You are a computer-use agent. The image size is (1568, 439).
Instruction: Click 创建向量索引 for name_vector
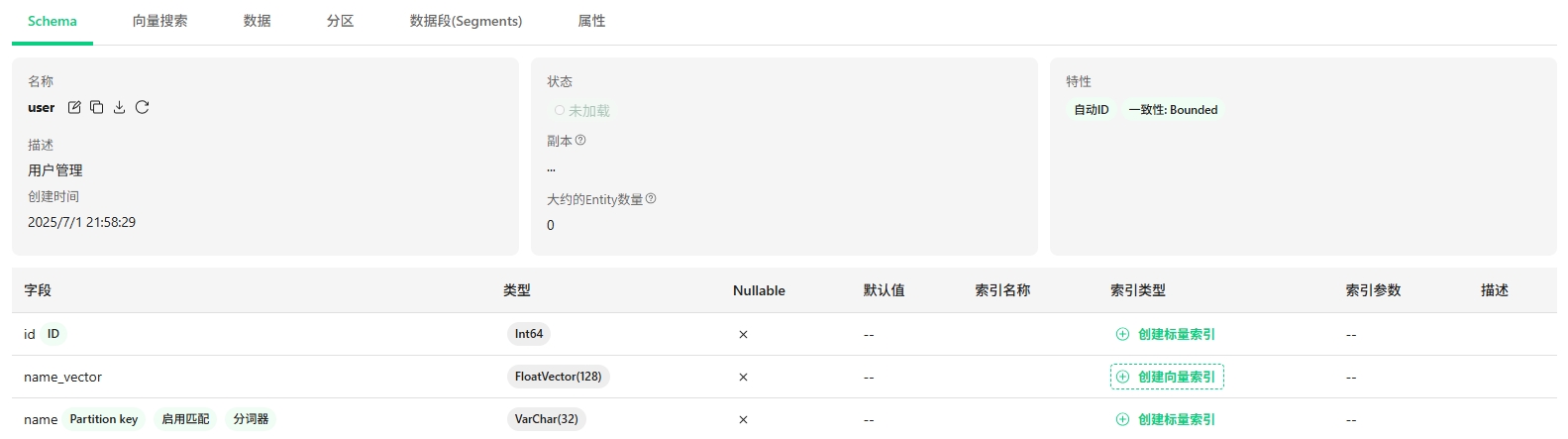[x=1176, y=377]
